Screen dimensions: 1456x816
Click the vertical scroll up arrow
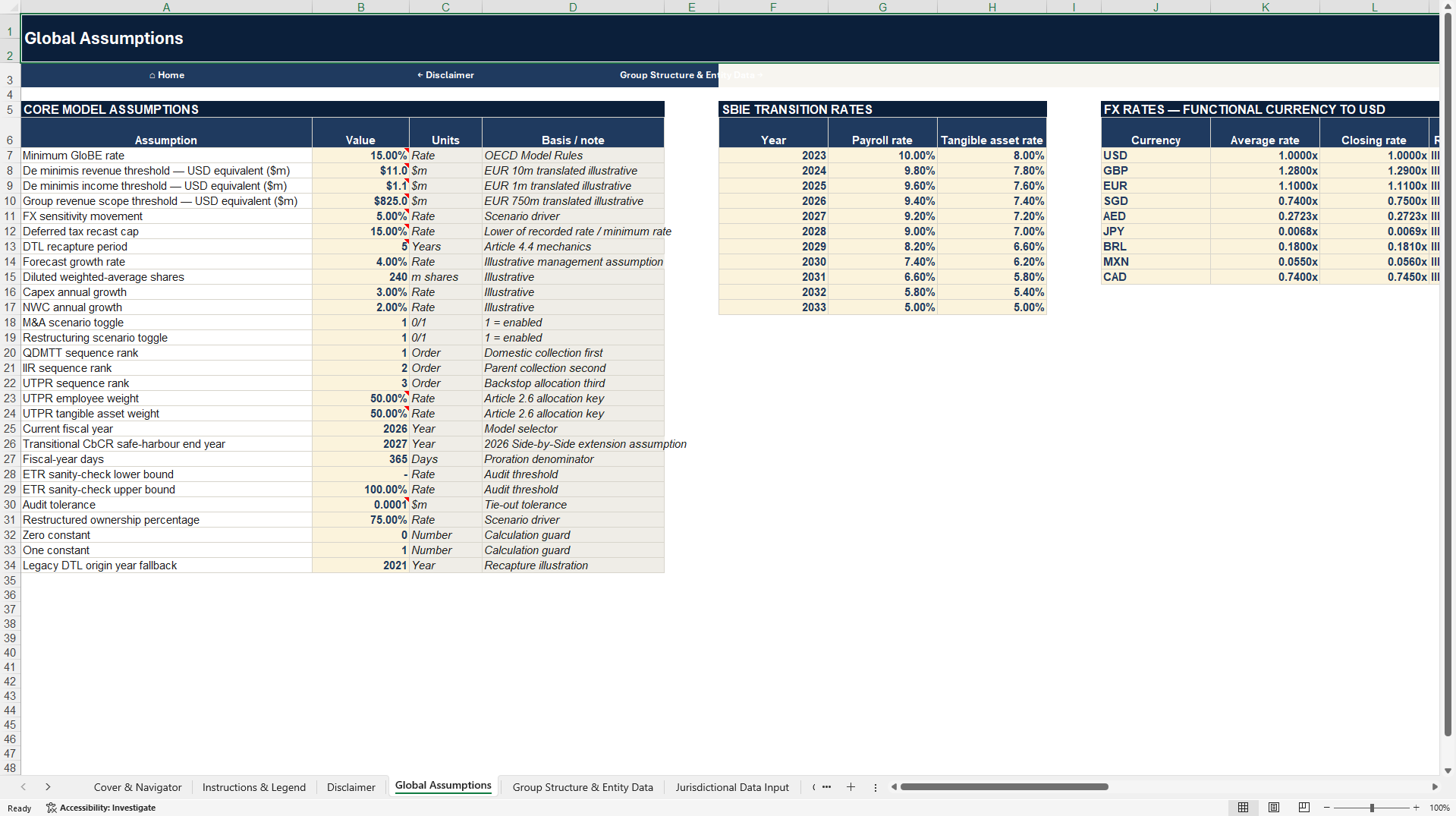pos(1448,6)
